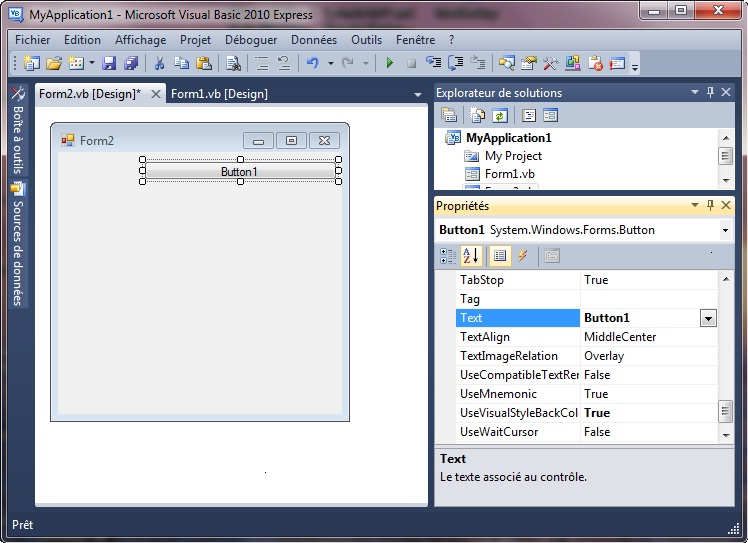This screenshot has height=543, width=748.
Task: Switch to Form1.vb [Design] tab
Action: tap(219, 94)
